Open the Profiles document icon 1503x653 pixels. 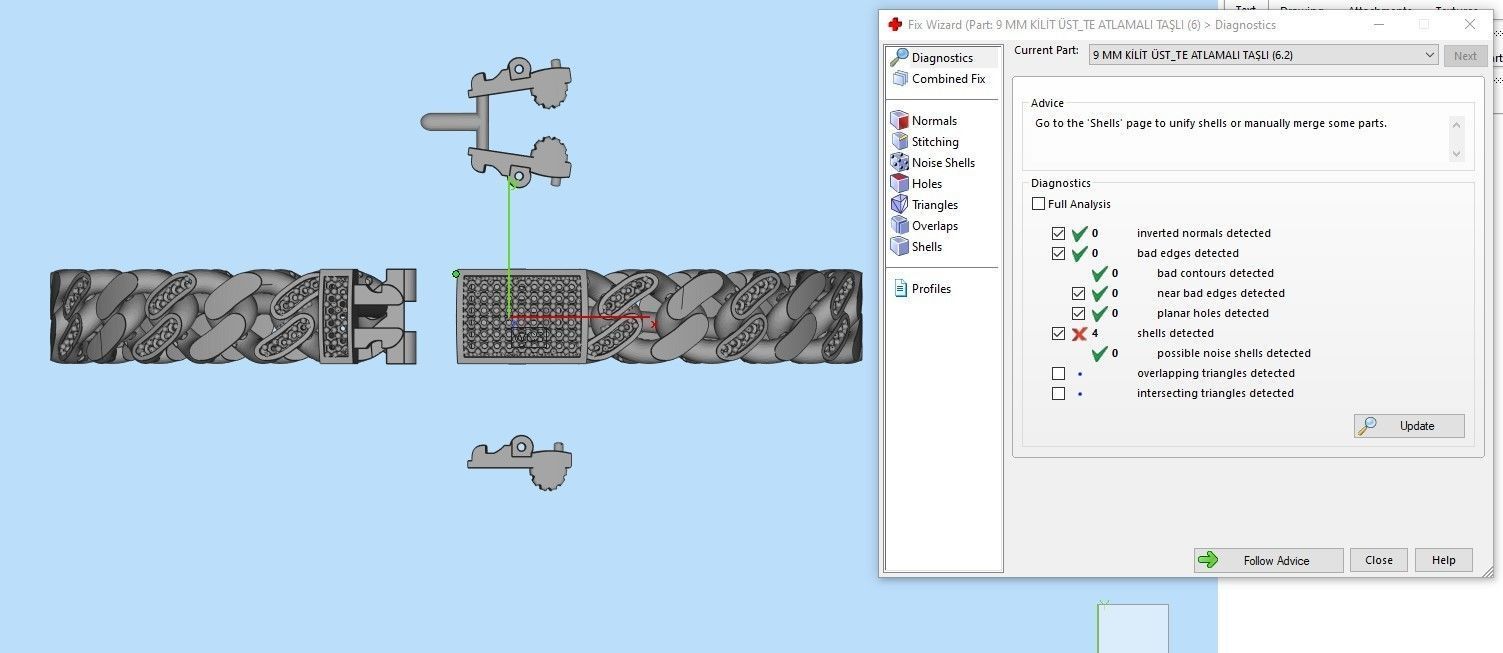click(x=899, y=289)
